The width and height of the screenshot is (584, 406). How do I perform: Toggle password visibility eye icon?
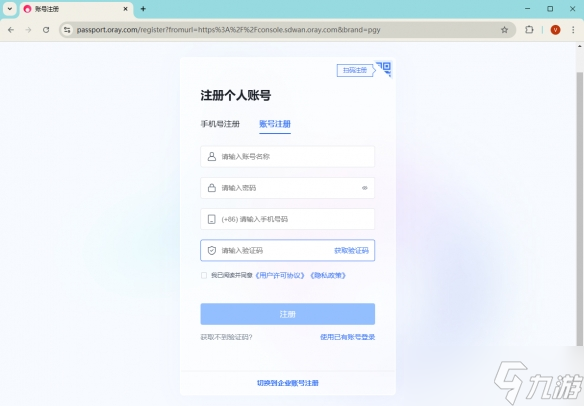point(365,188)
